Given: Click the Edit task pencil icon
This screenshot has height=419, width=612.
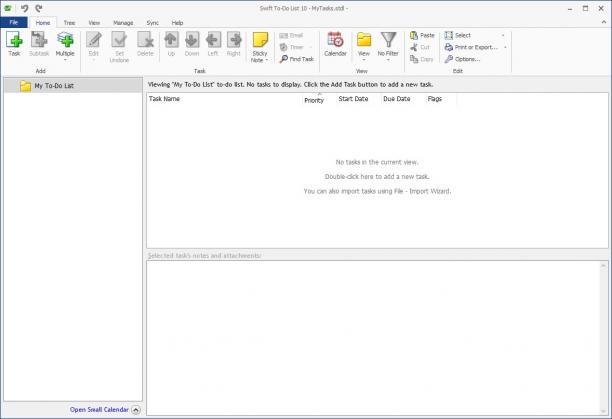Looking at the screenshot, I should [x=94, y=40].
